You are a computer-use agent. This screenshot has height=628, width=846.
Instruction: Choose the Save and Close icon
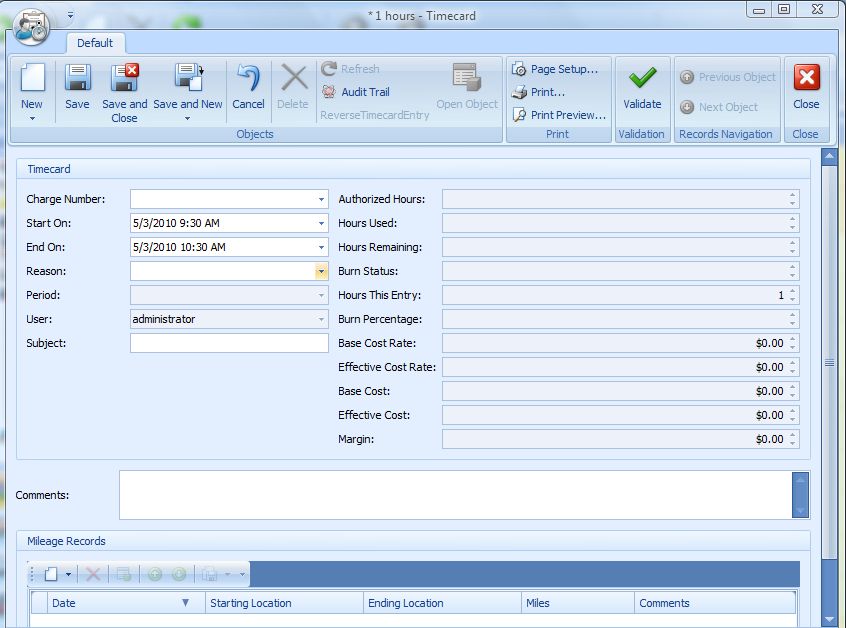tap(124, 78)
